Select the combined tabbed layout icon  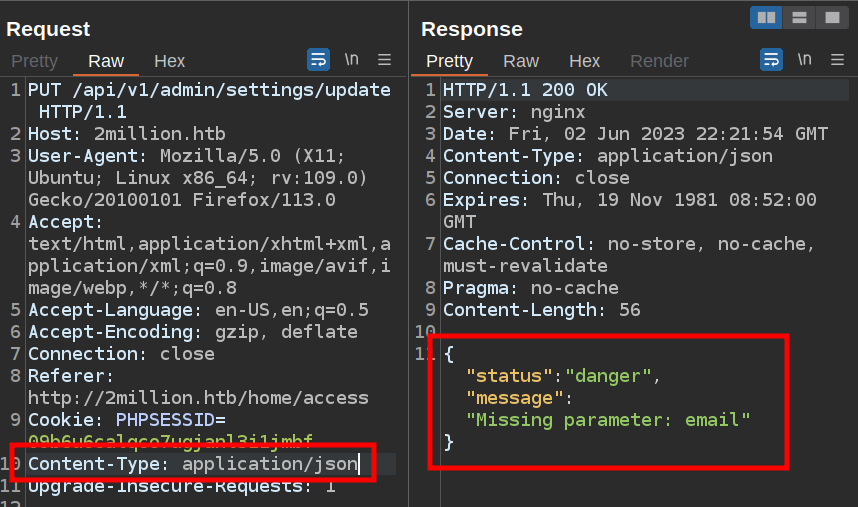pyautogui.click(x=831, y=18)
